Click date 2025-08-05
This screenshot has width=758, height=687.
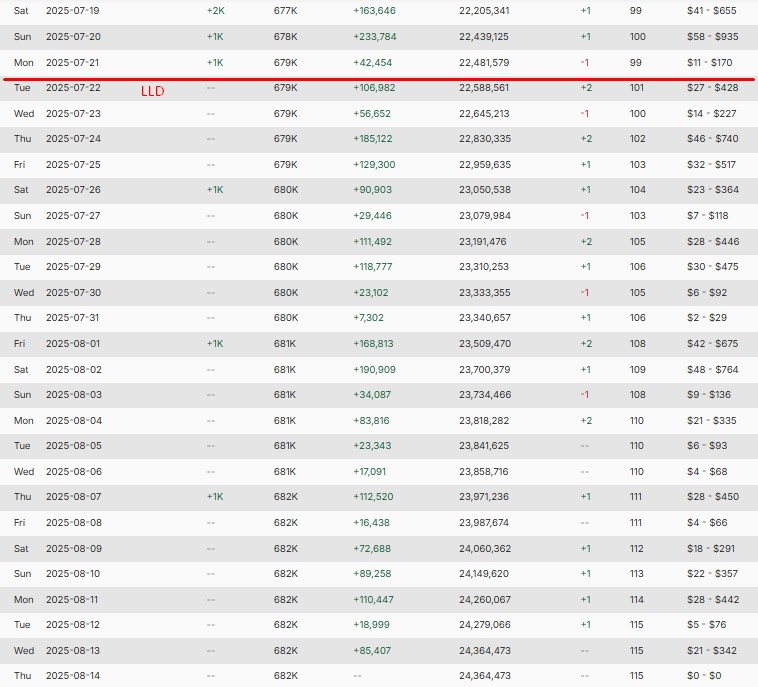(73, 446)
